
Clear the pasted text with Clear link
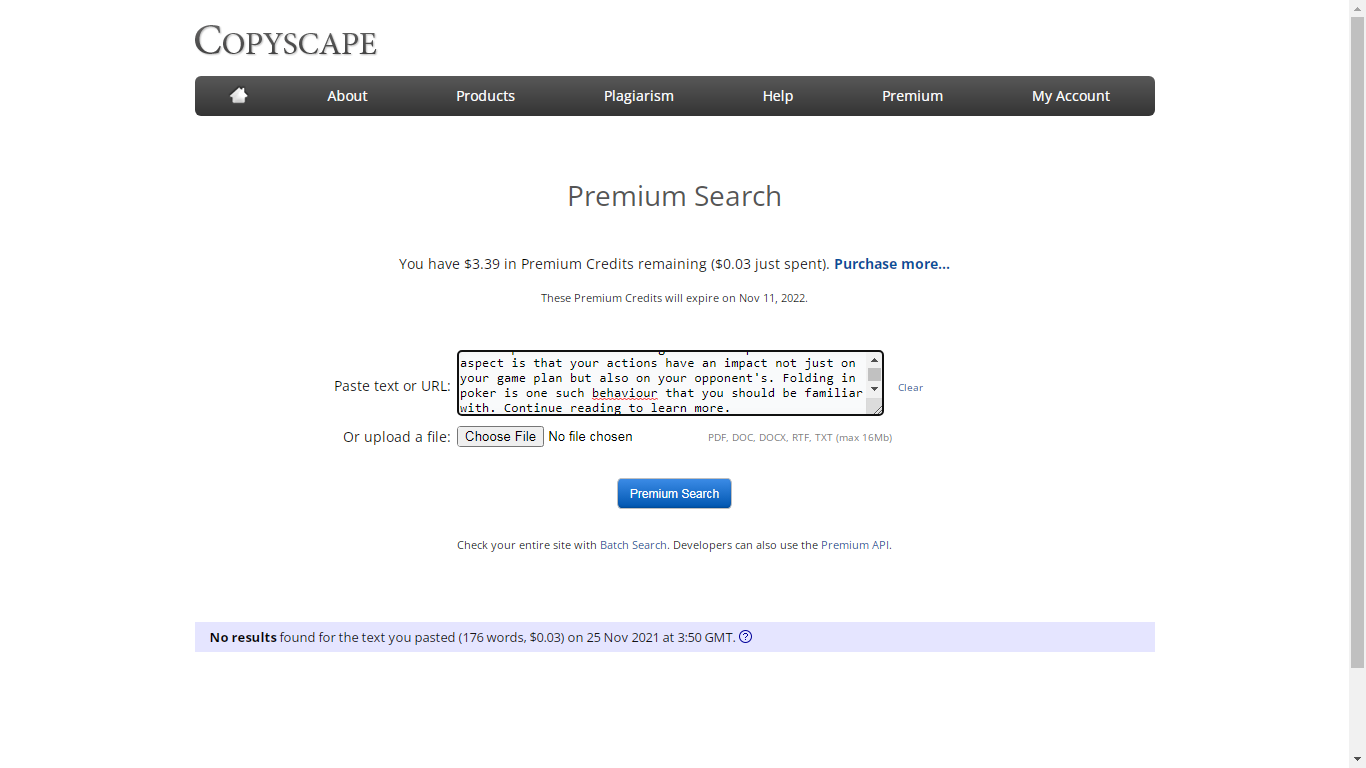910,387
